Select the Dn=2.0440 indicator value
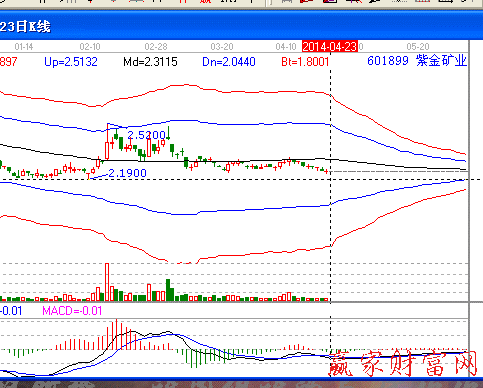The height and width of the screenshot is (388, 483). (x=229, y=62)
